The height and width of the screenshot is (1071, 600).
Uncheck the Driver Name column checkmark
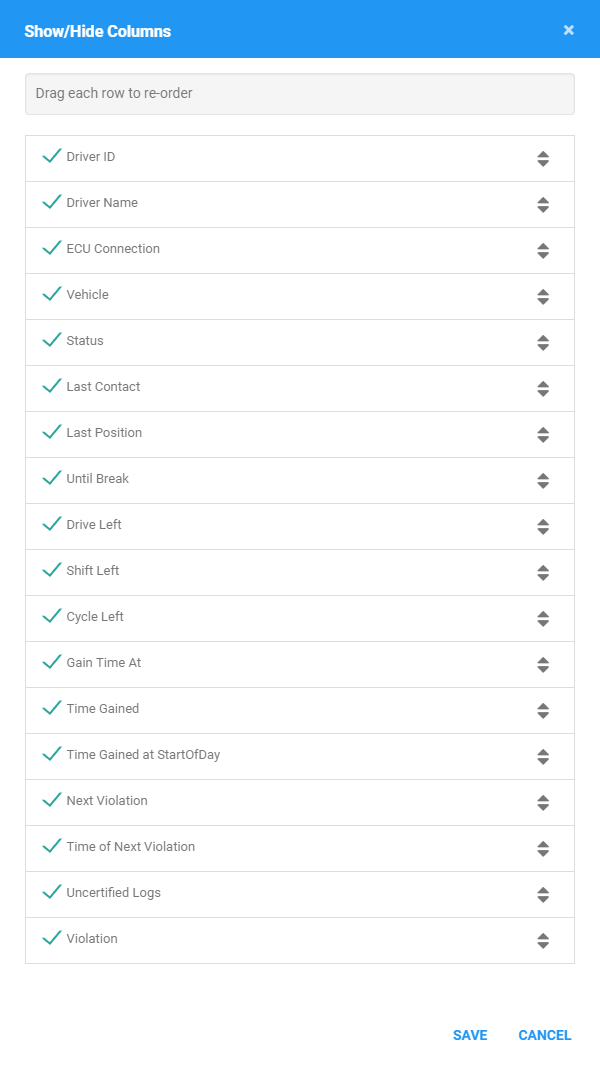coord(52,201)
